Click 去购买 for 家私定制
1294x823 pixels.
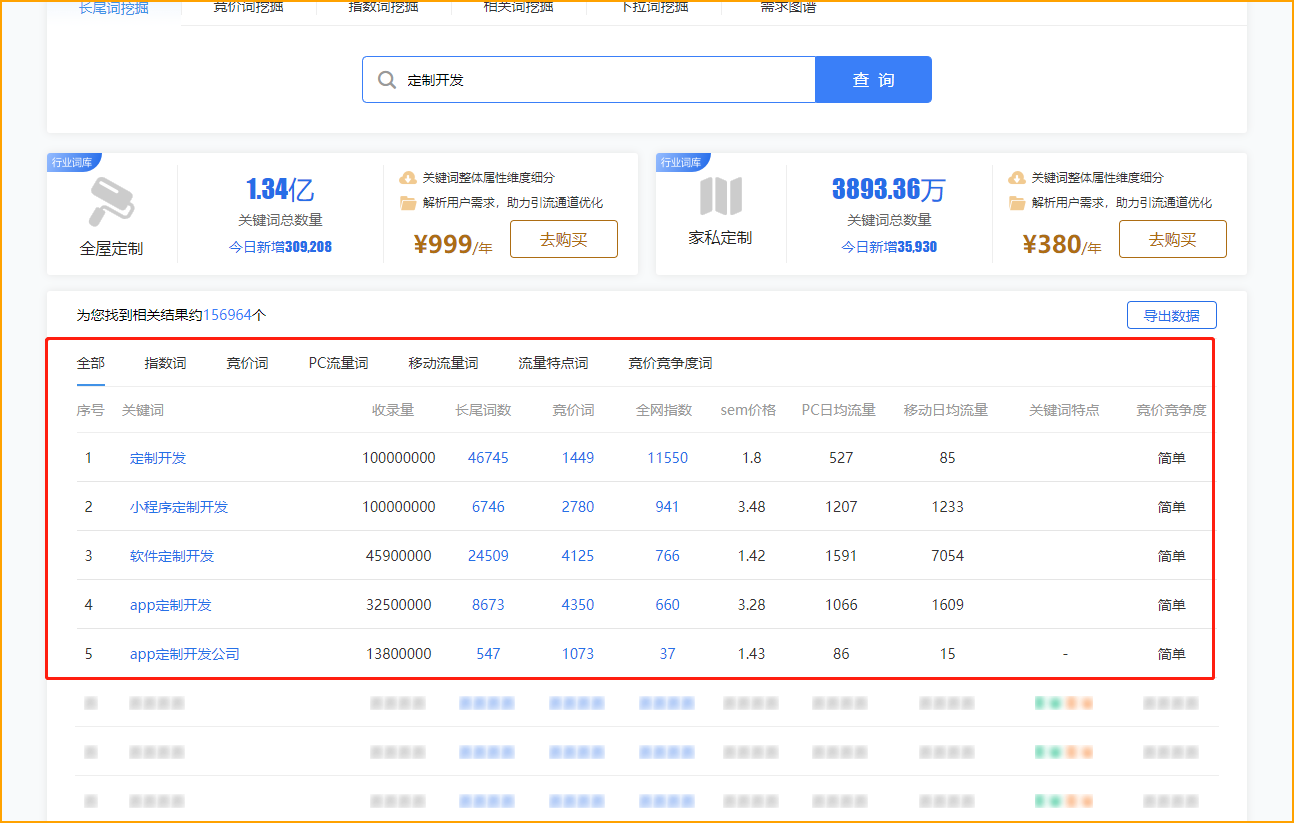[1172, 239]
